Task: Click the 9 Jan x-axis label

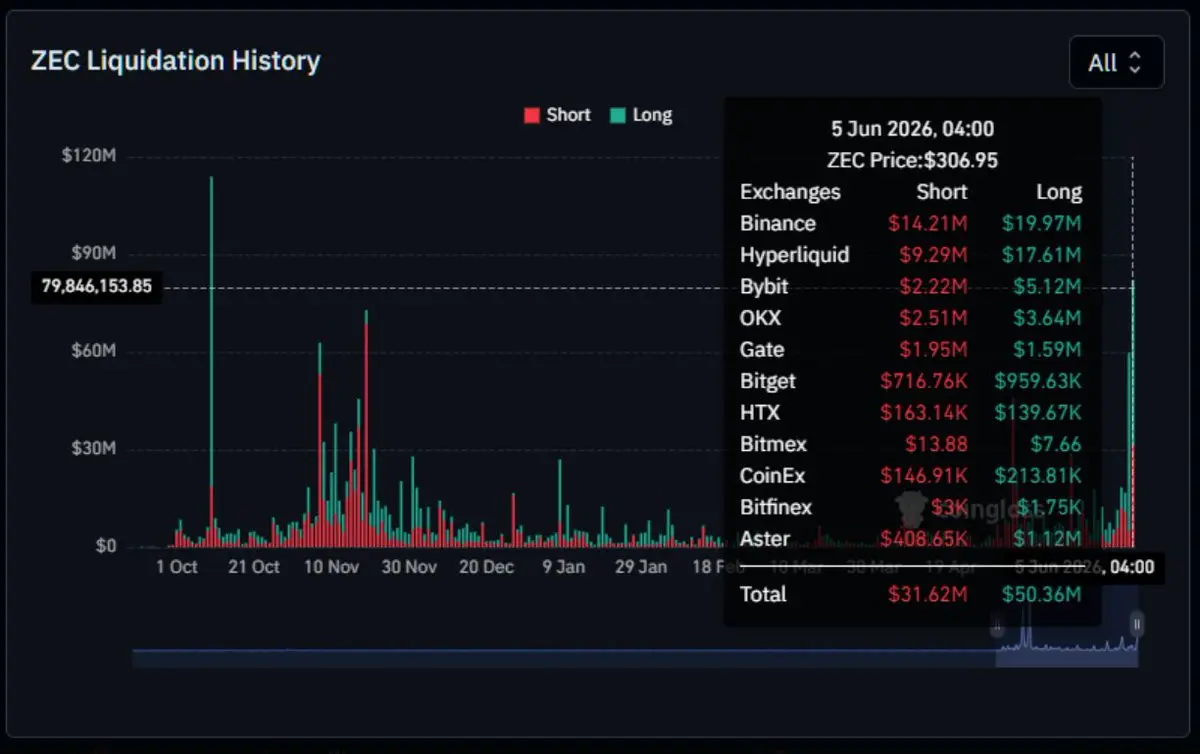Action: click(564, 567)
